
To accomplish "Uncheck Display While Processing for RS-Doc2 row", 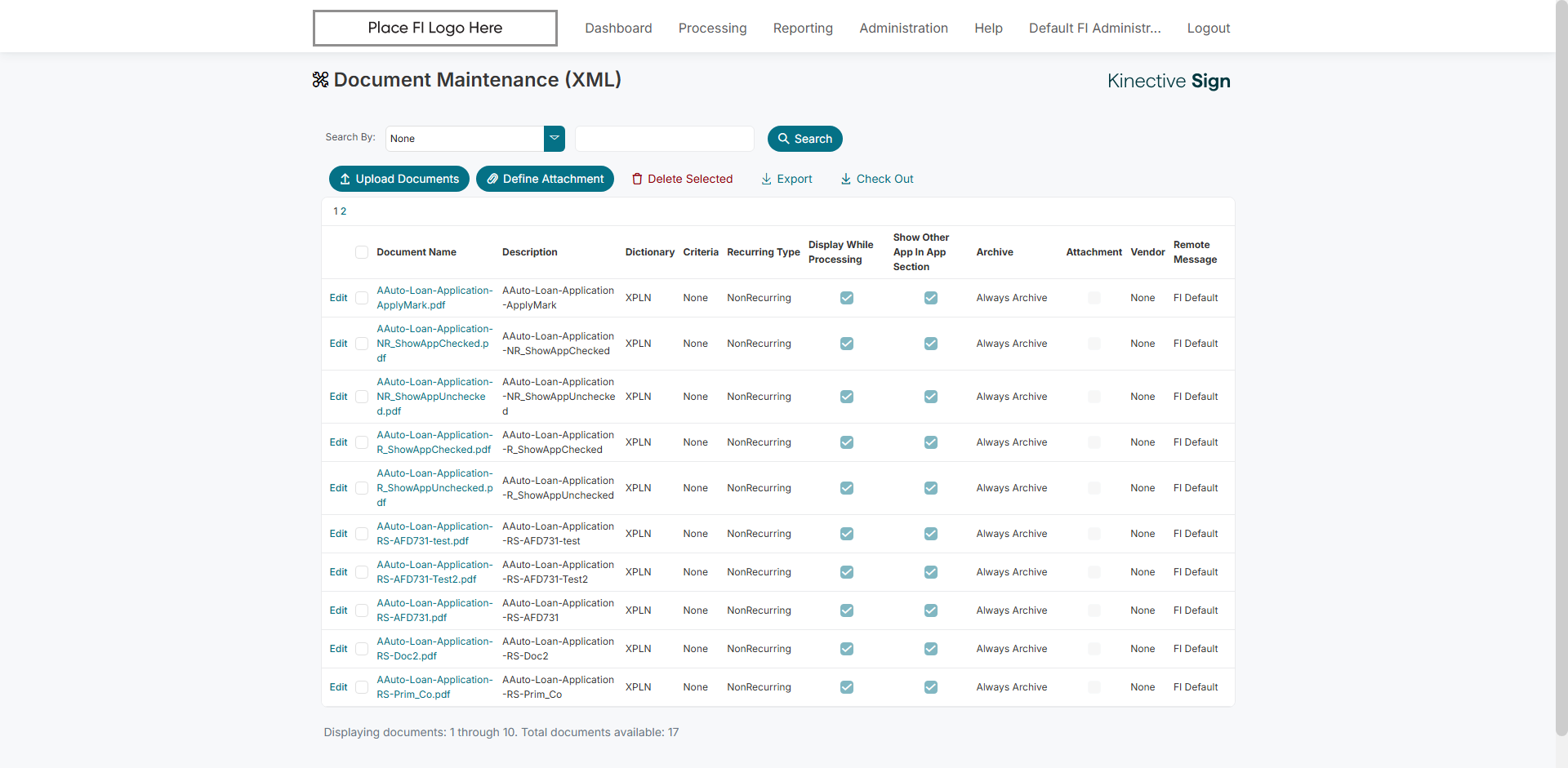I will (x=847, y=649).
